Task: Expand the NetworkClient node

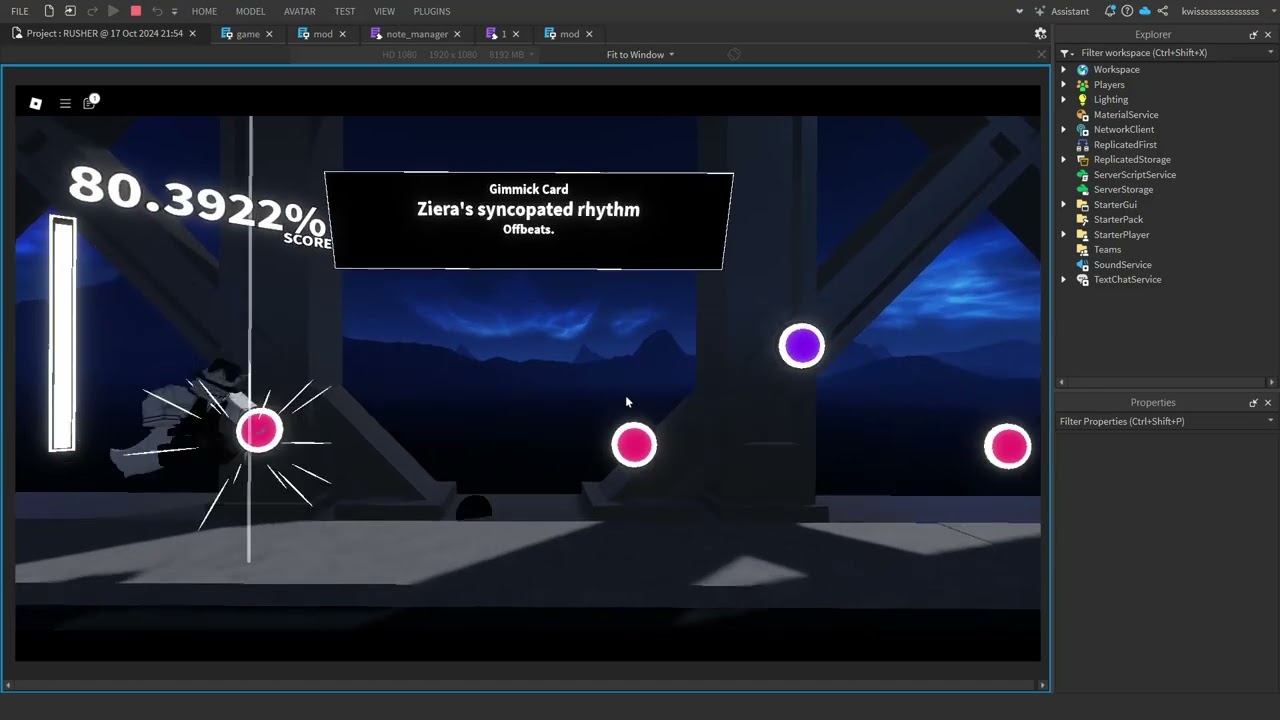Action: pos(1063,130)
